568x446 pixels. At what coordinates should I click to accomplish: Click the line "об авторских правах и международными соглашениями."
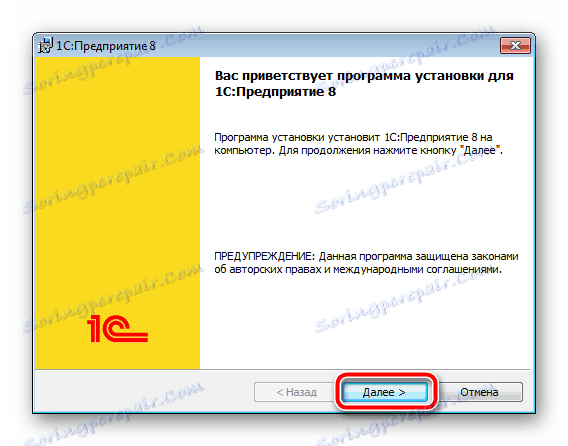coord(358,270)
